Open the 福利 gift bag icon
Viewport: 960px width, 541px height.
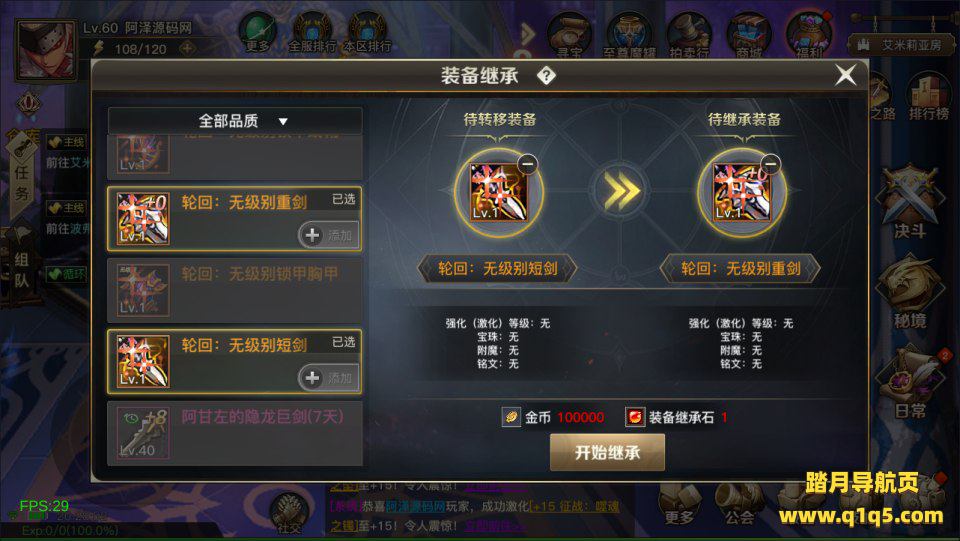[x=809, y=35]
